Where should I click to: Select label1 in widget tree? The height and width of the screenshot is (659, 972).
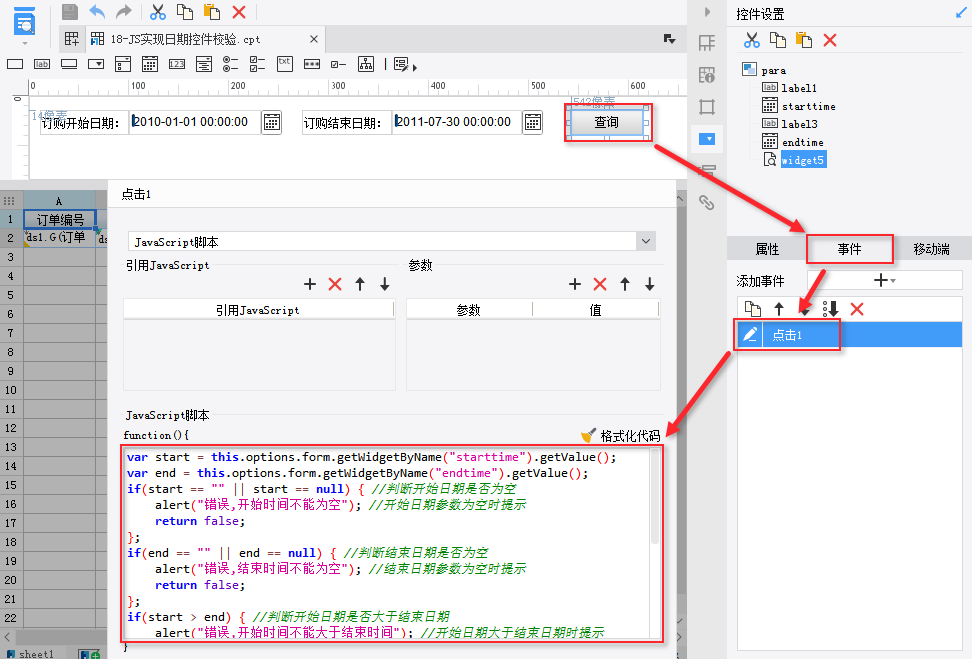click(x=798, y=88)
